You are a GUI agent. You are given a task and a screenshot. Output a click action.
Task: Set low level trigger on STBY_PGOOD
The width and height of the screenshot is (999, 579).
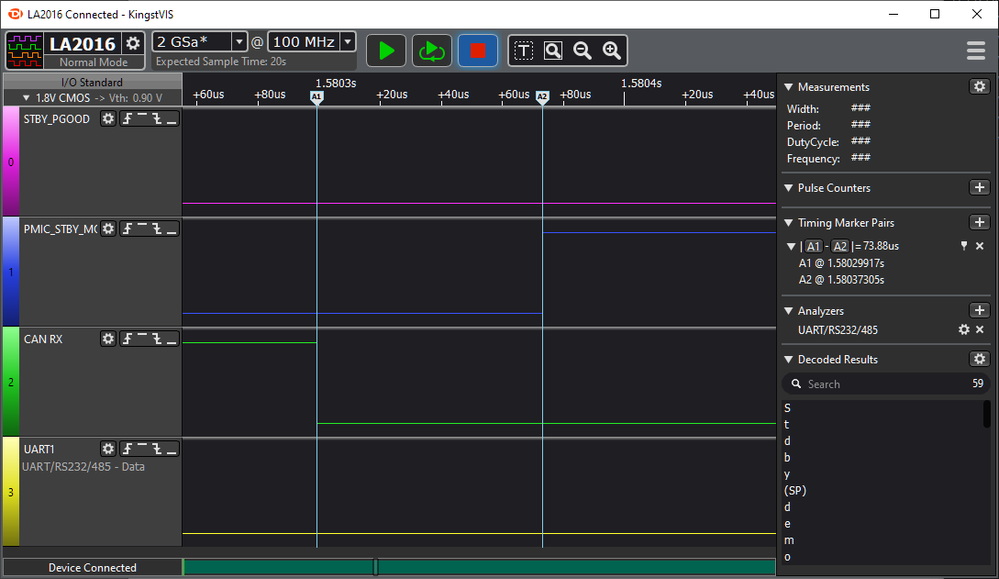(x=171, y=118)
